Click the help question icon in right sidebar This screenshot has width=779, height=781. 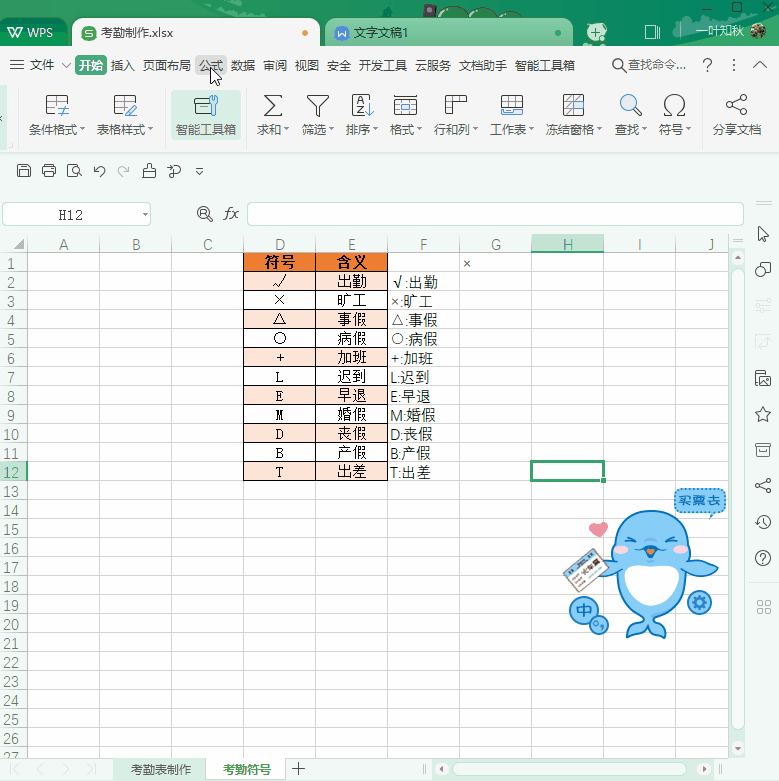763,558
